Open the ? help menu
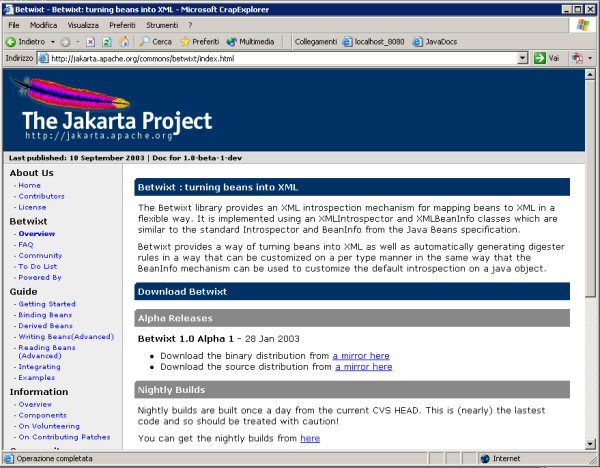The image size is (600, 468). 190,25
